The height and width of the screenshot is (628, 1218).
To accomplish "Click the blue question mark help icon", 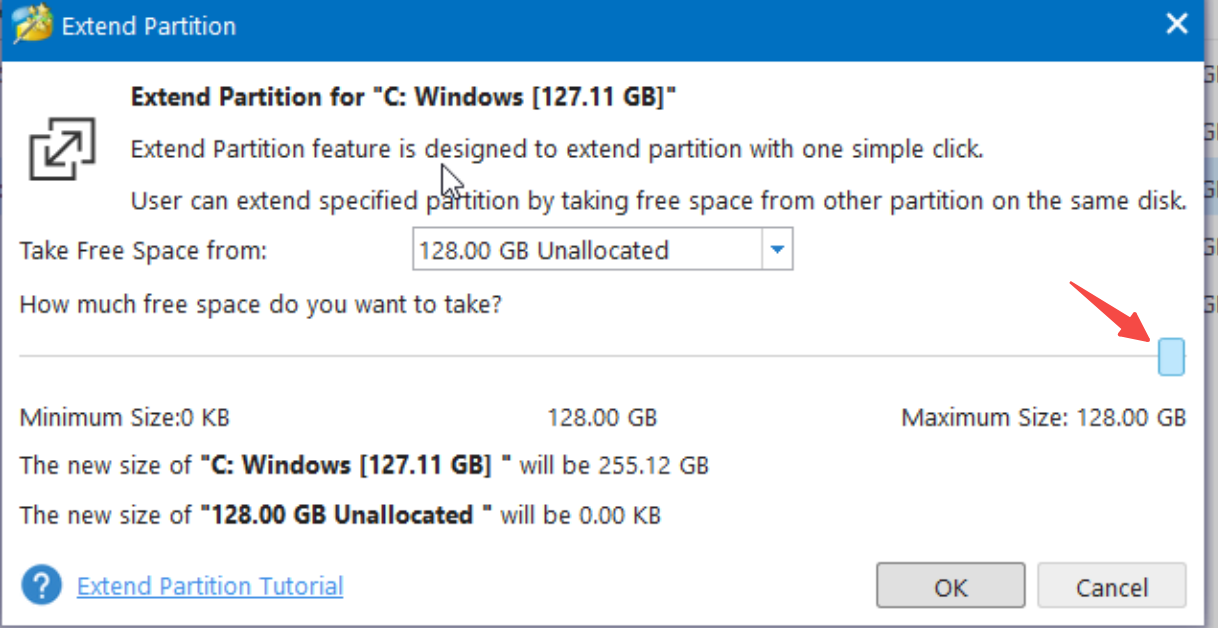I will point(41,585).
